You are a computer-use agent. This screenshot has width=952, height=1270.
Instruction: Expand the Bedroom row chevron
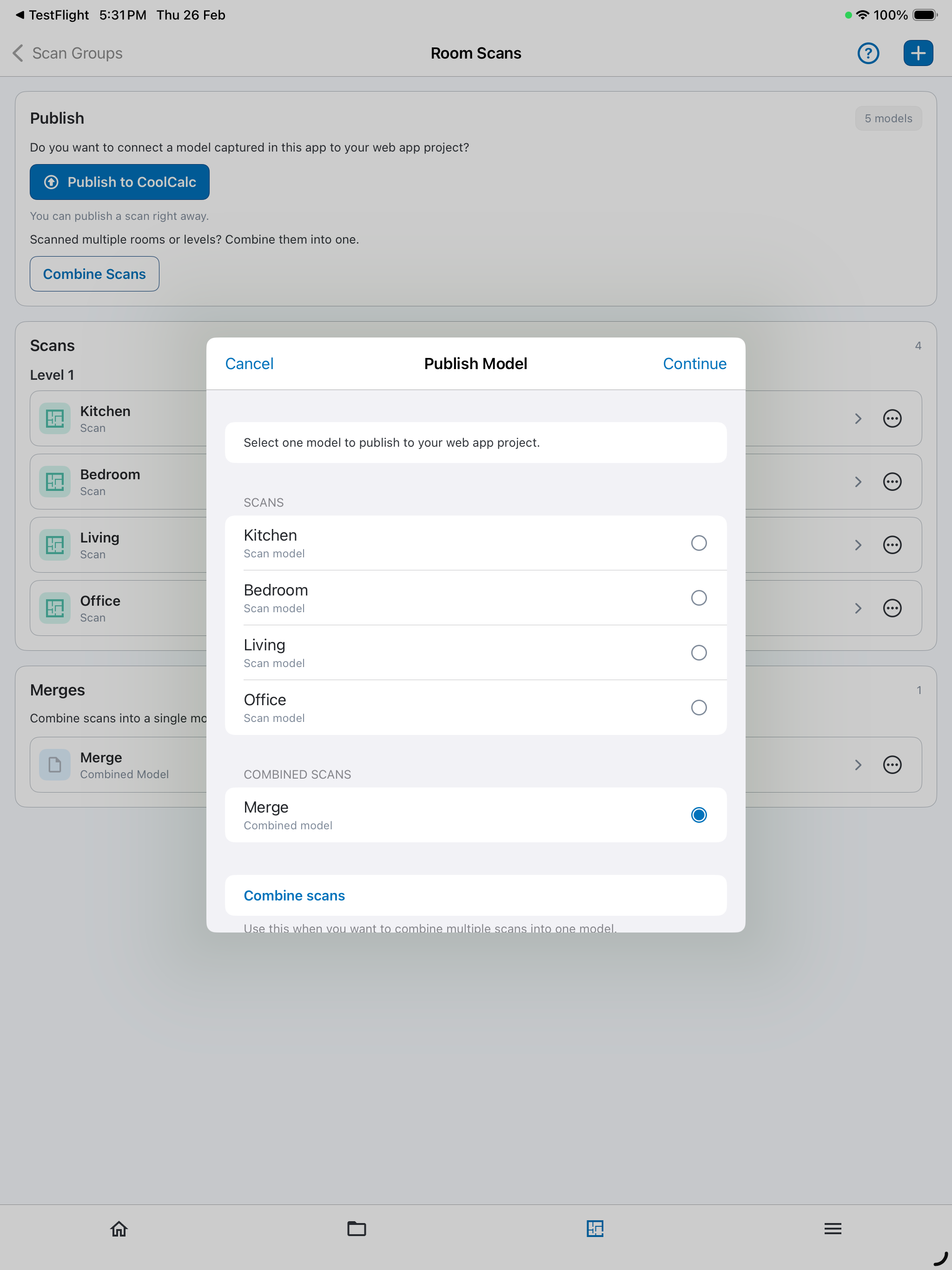[x=858, y=482]
